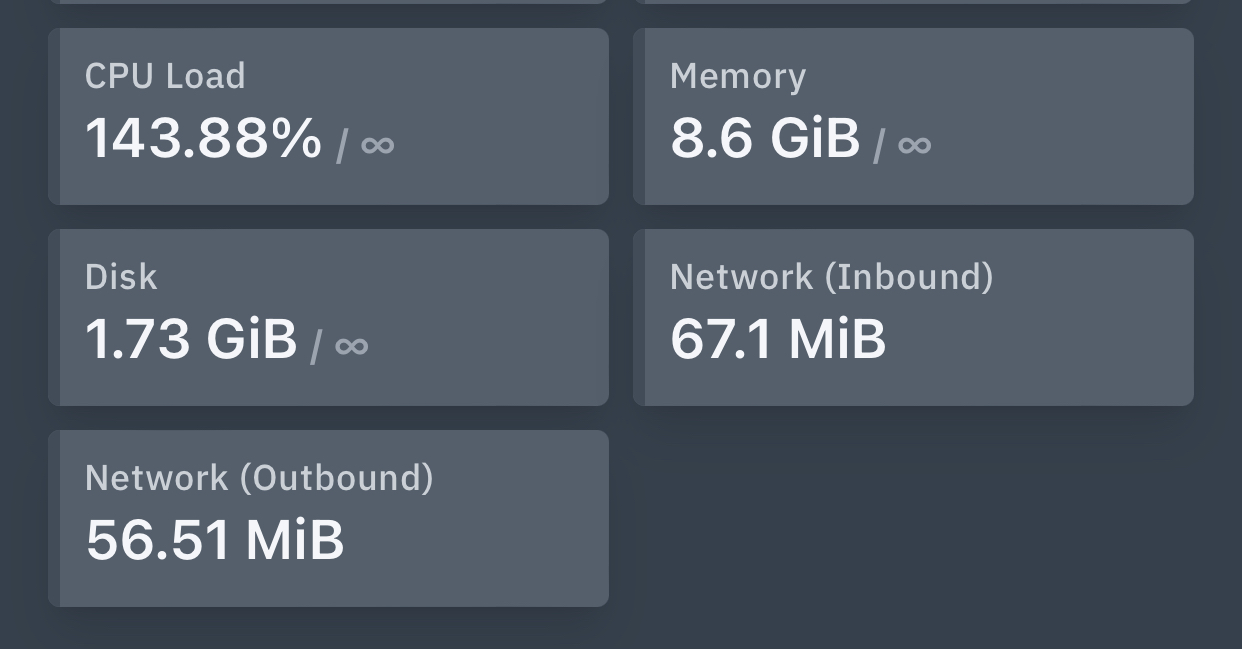Click the 1.73 GiB disk value
1242x649 pixels.
[191, 339]
